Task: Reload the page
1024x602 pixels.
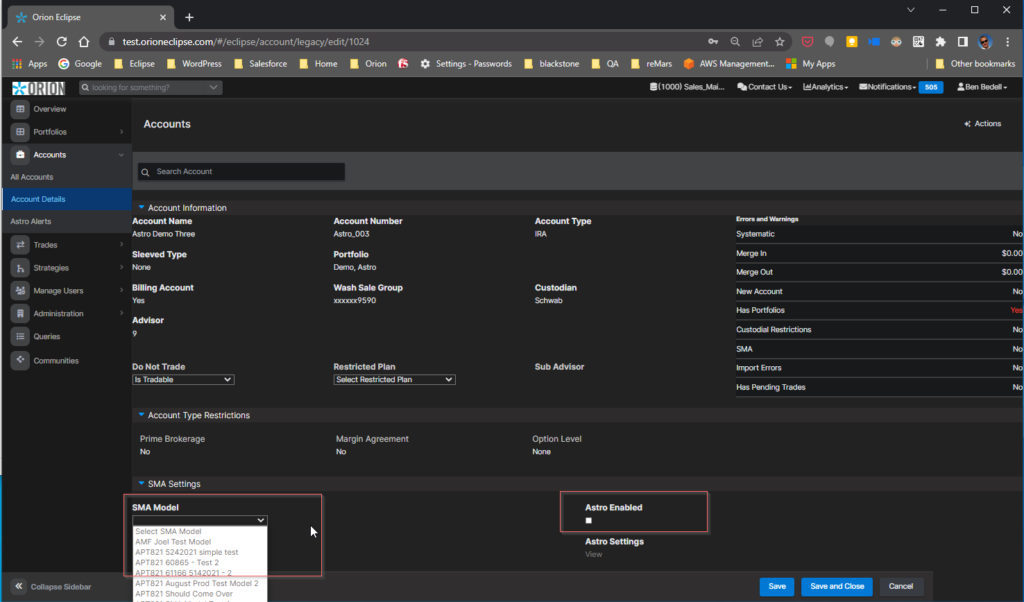Action: 61,42
